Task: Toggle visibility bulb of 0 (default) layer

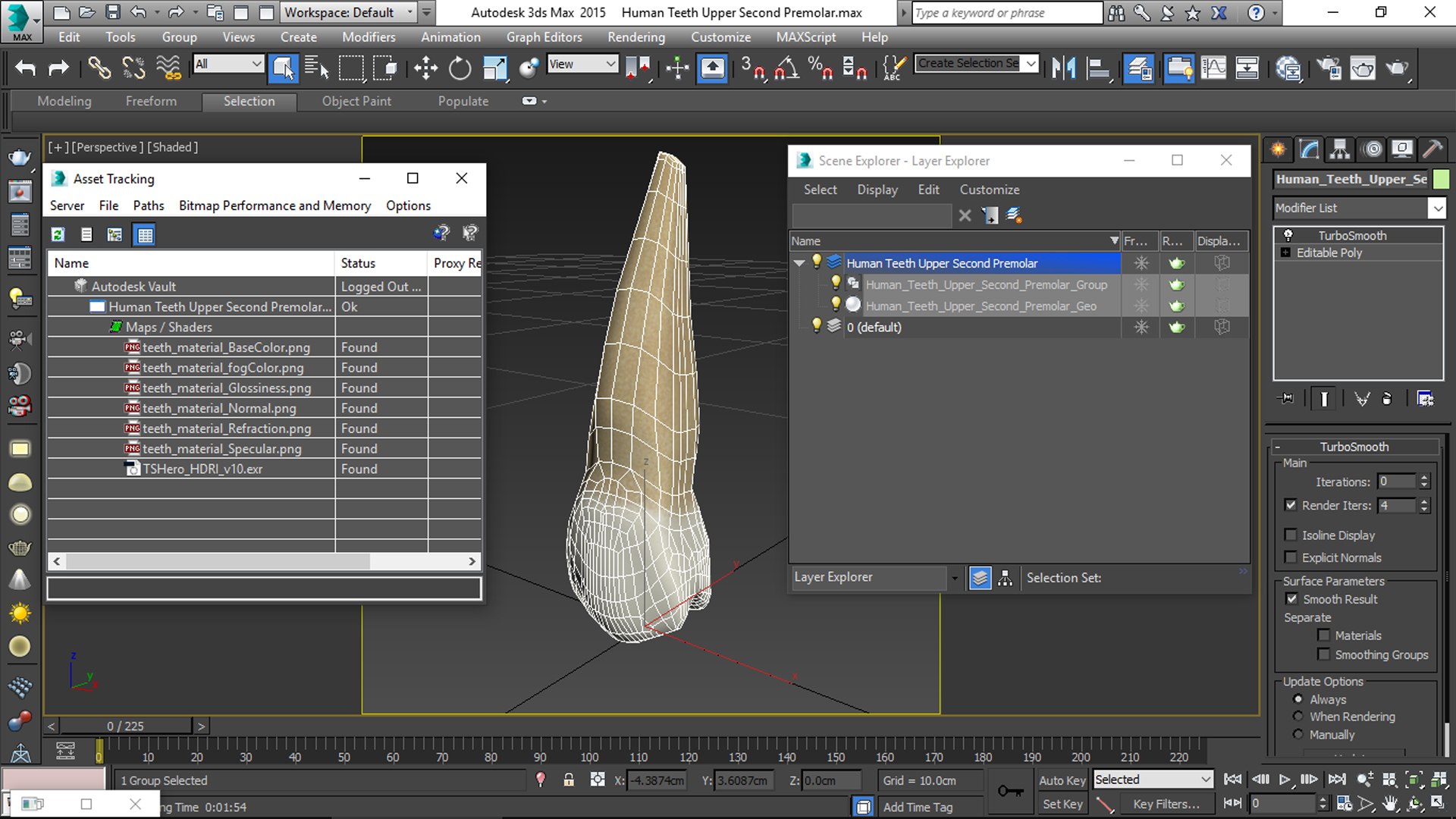Action: 816,326
